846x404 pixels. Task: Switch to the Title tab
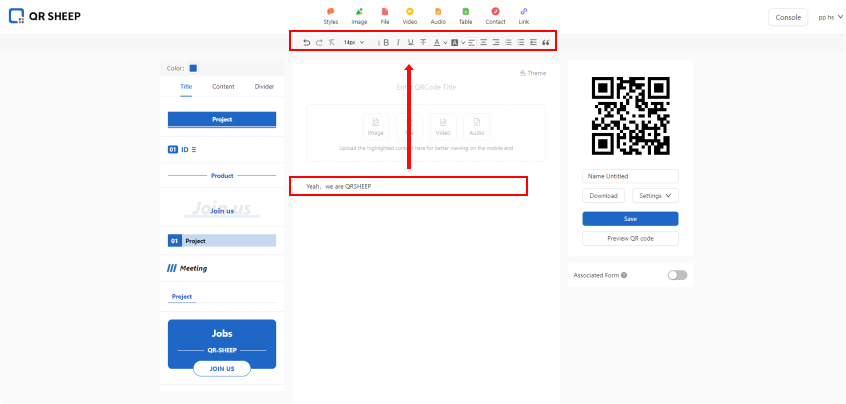[x=186, y=86]
